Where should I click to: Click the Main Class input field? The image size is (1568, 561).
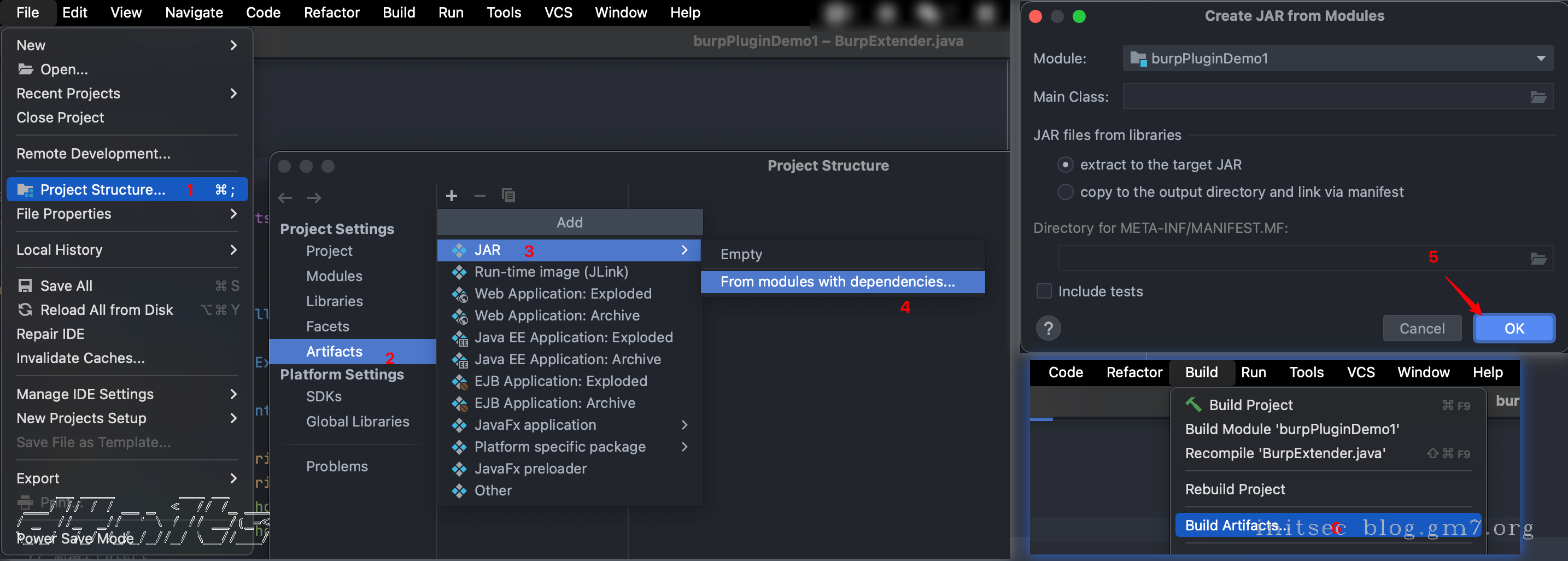[x=1321, y=97]
